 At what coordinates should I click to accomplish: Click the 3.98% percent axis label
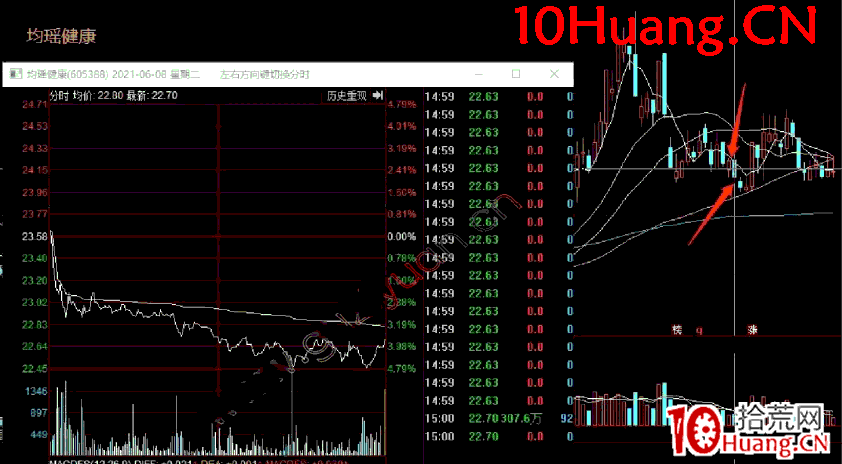tap(402, 346)
